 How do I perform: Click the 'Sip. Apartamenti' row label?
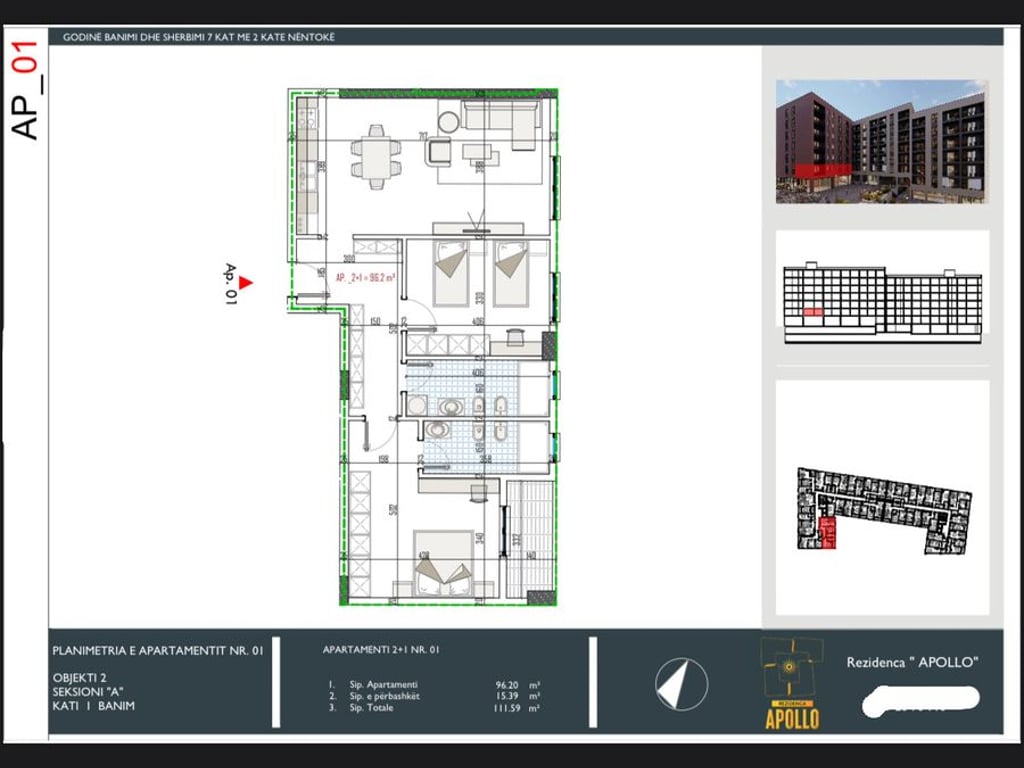pos(383,684)
